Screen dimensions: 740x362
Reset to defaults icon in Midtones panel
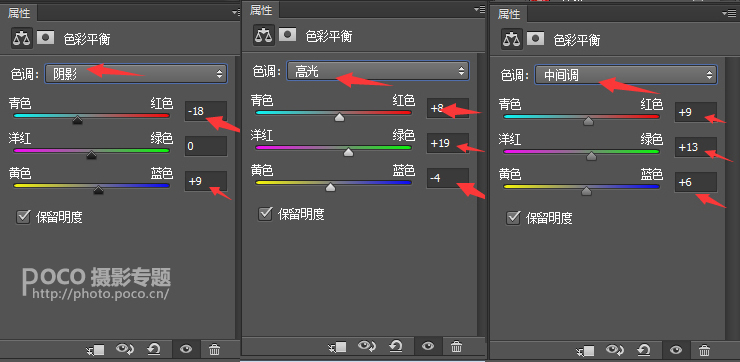click(644, 350)
